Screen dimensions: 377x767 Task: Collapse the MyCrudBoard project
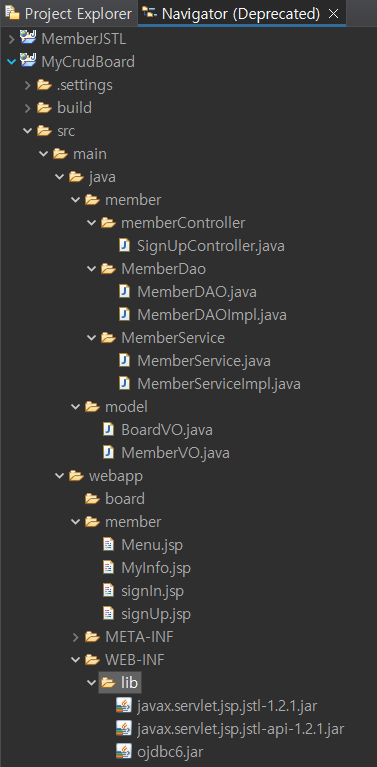tap(12, 62)
